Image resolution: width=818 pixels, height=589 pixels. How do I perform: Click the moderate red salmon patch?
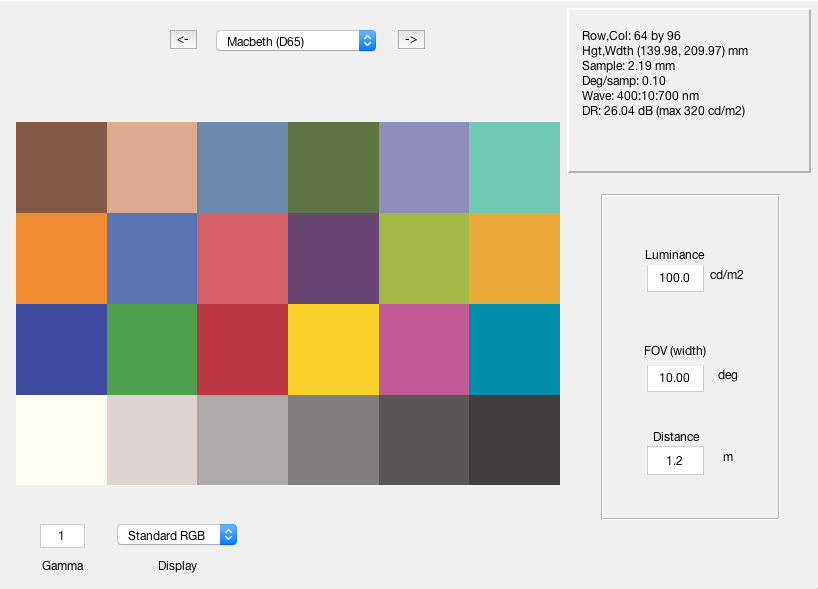(243, 258)
